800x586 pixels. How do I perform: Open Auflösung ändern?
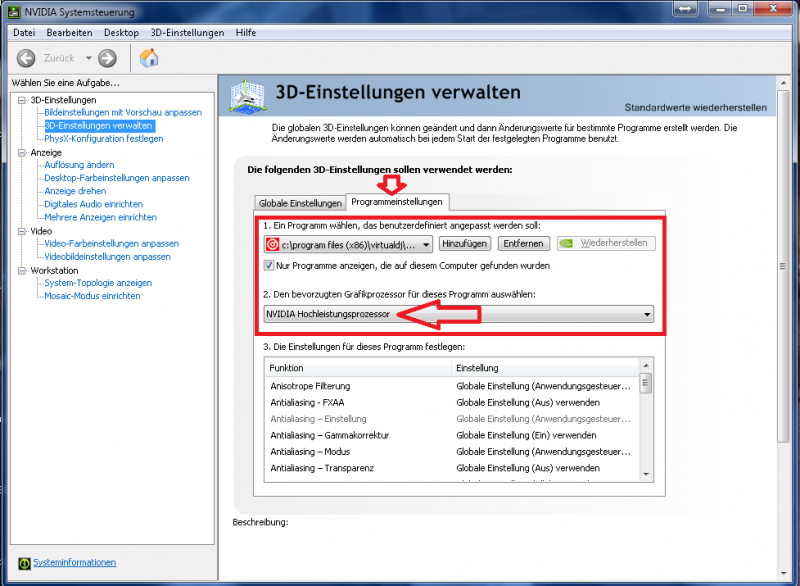(x=79, y=165)
